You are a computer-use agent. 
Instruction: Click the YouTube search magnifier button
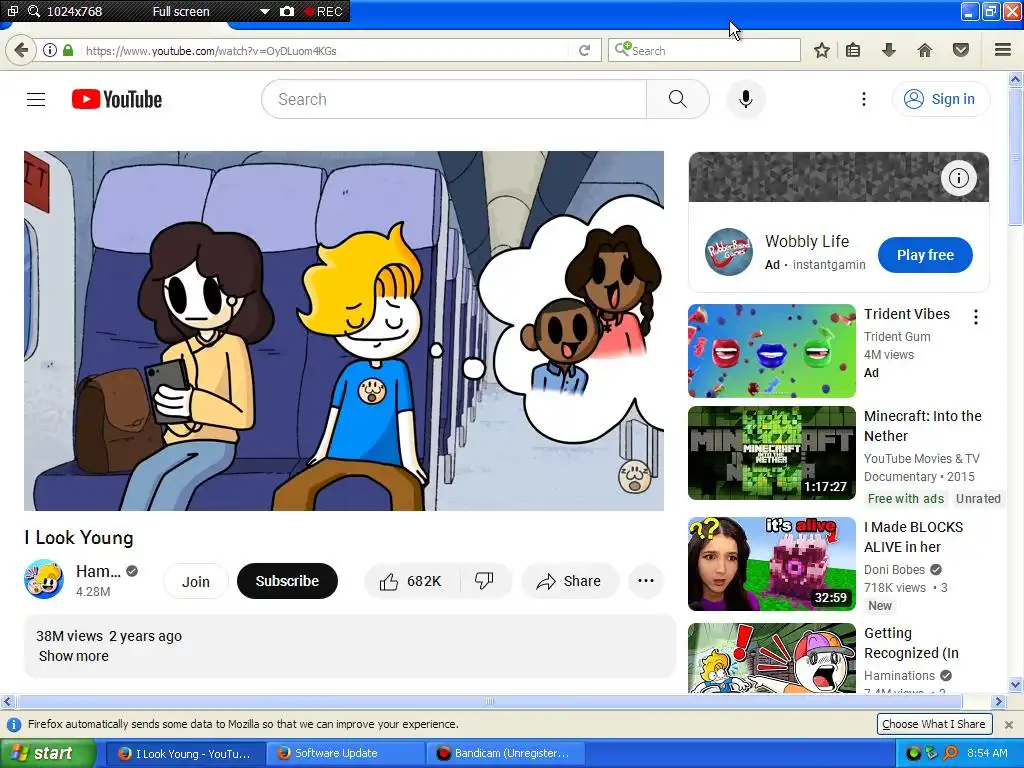pyautogui.click(x=677, y=99)
